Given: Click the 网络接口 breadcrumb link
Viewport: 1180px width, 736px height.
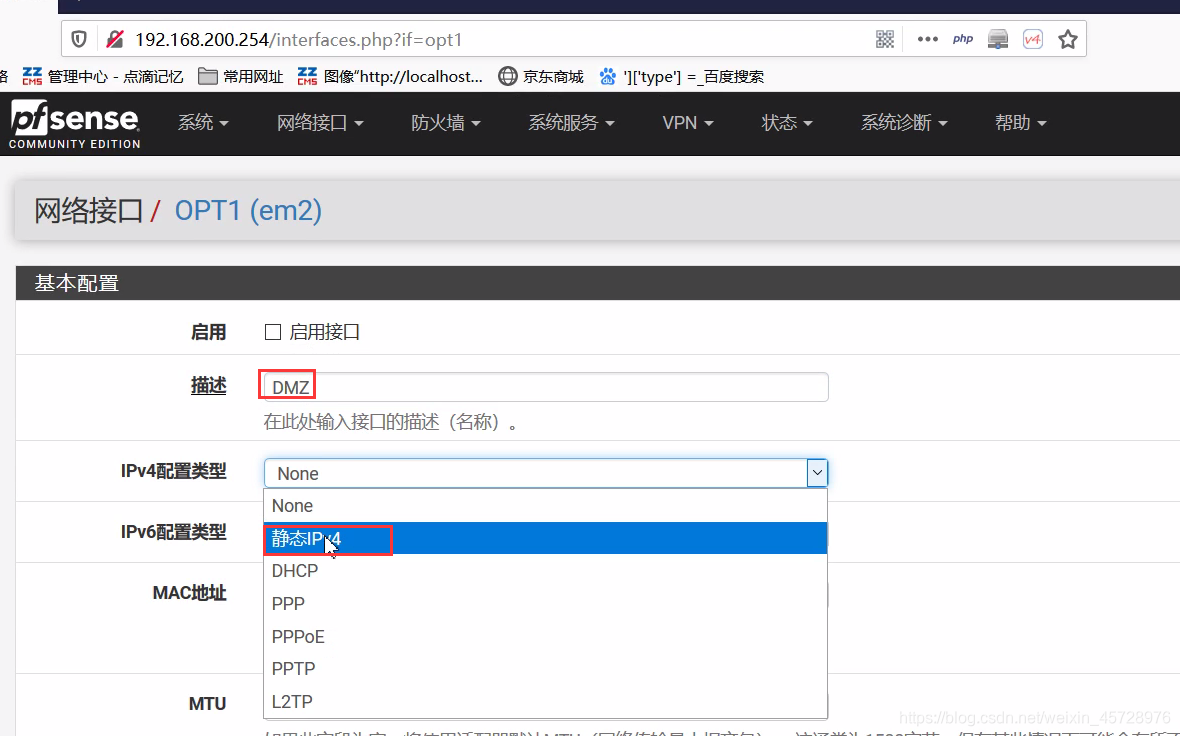Looking at the screenshot, I should 89,211.
